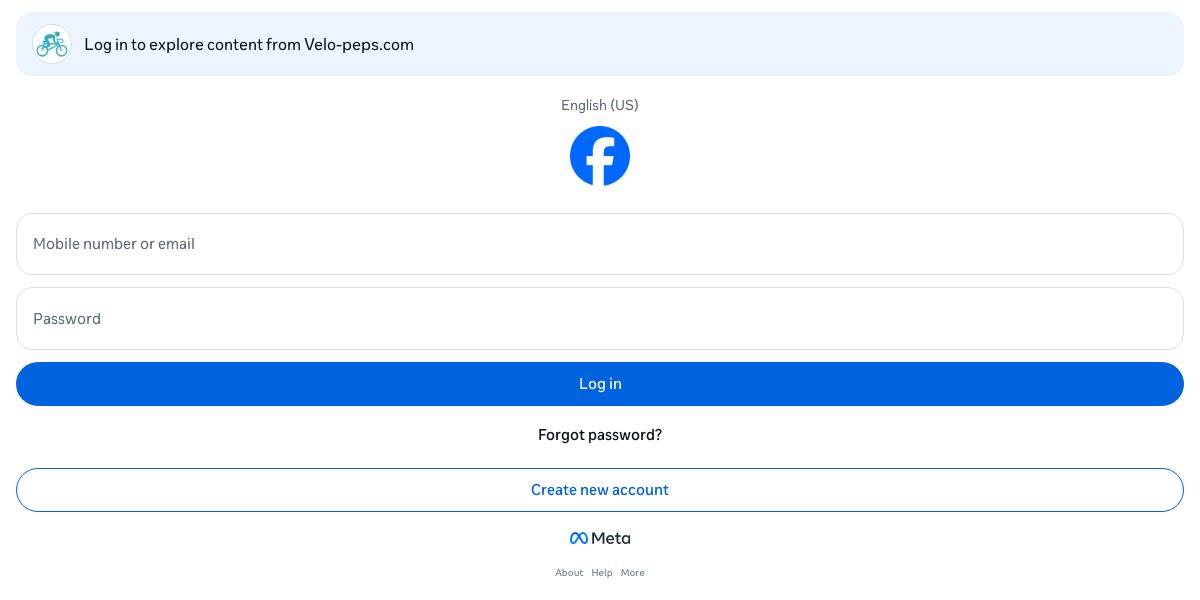Open the Forgot password? link

[x=600, y=435]
